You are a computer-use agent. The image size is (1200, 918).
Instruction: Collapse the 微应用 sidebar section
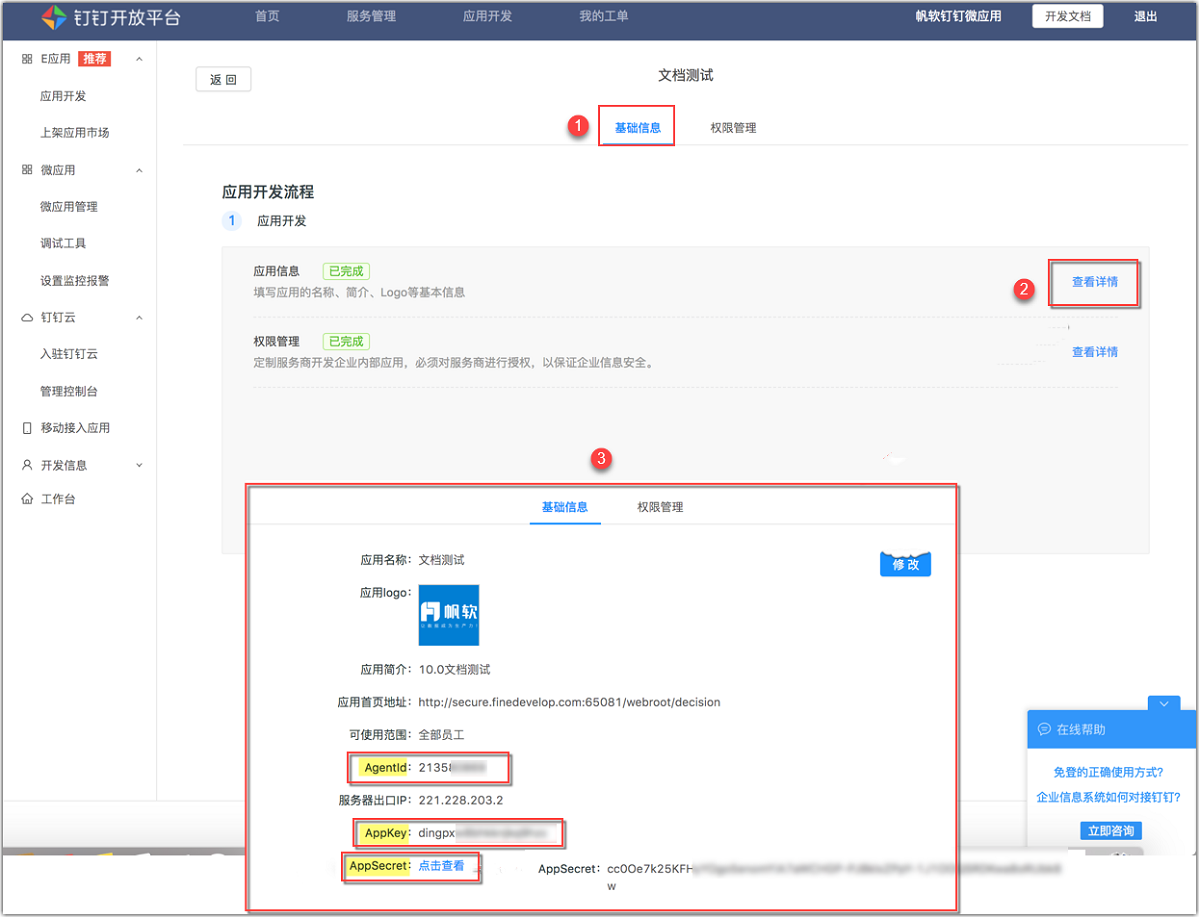(139, 170)
